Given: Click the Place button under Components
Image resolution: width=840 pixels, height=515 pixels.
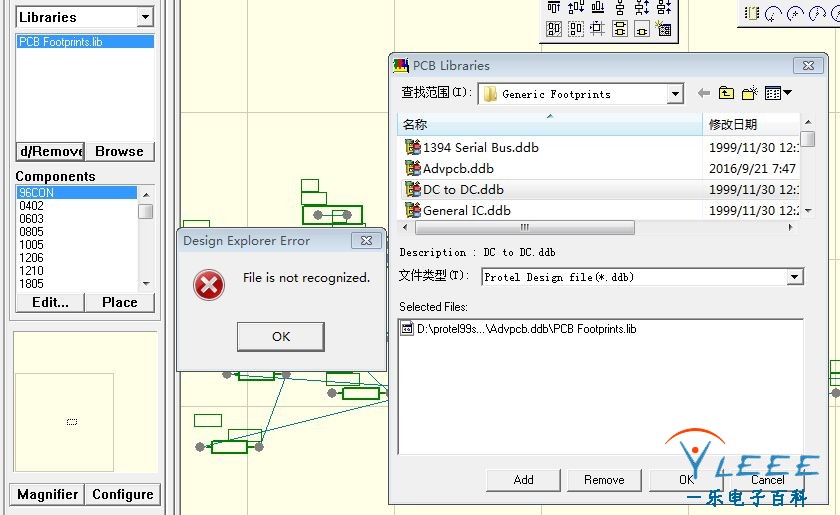Looking at the screenshot, I should point(119,302).
